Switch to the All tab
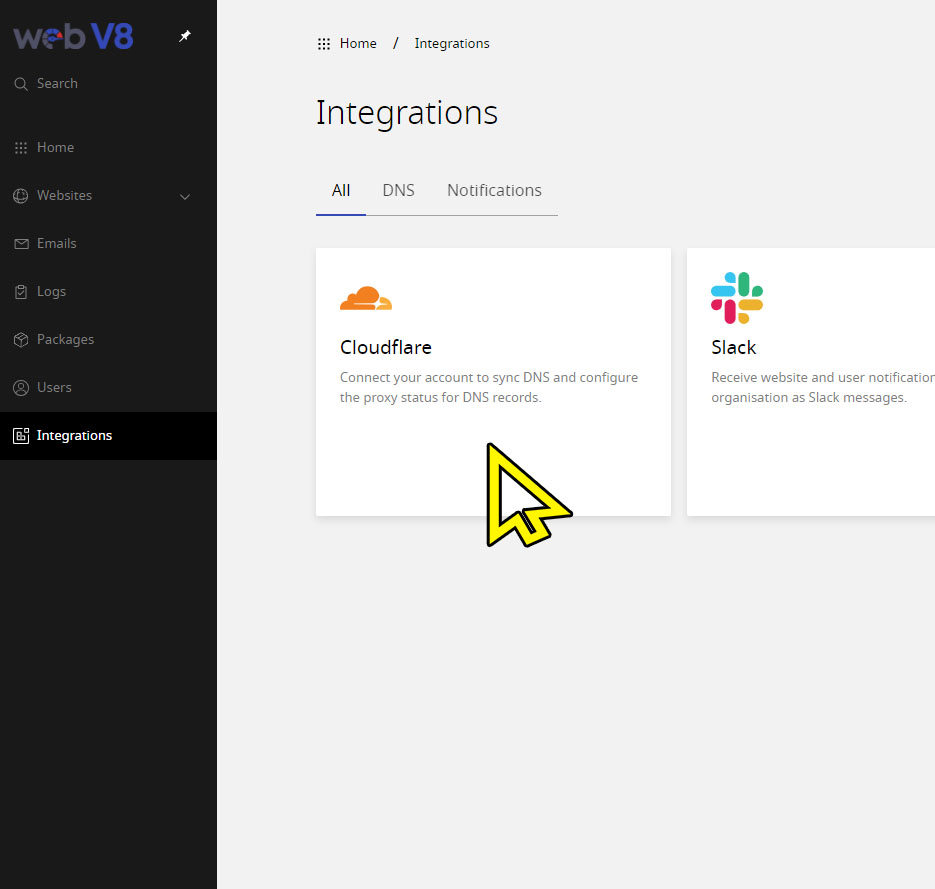 [341, 191]
